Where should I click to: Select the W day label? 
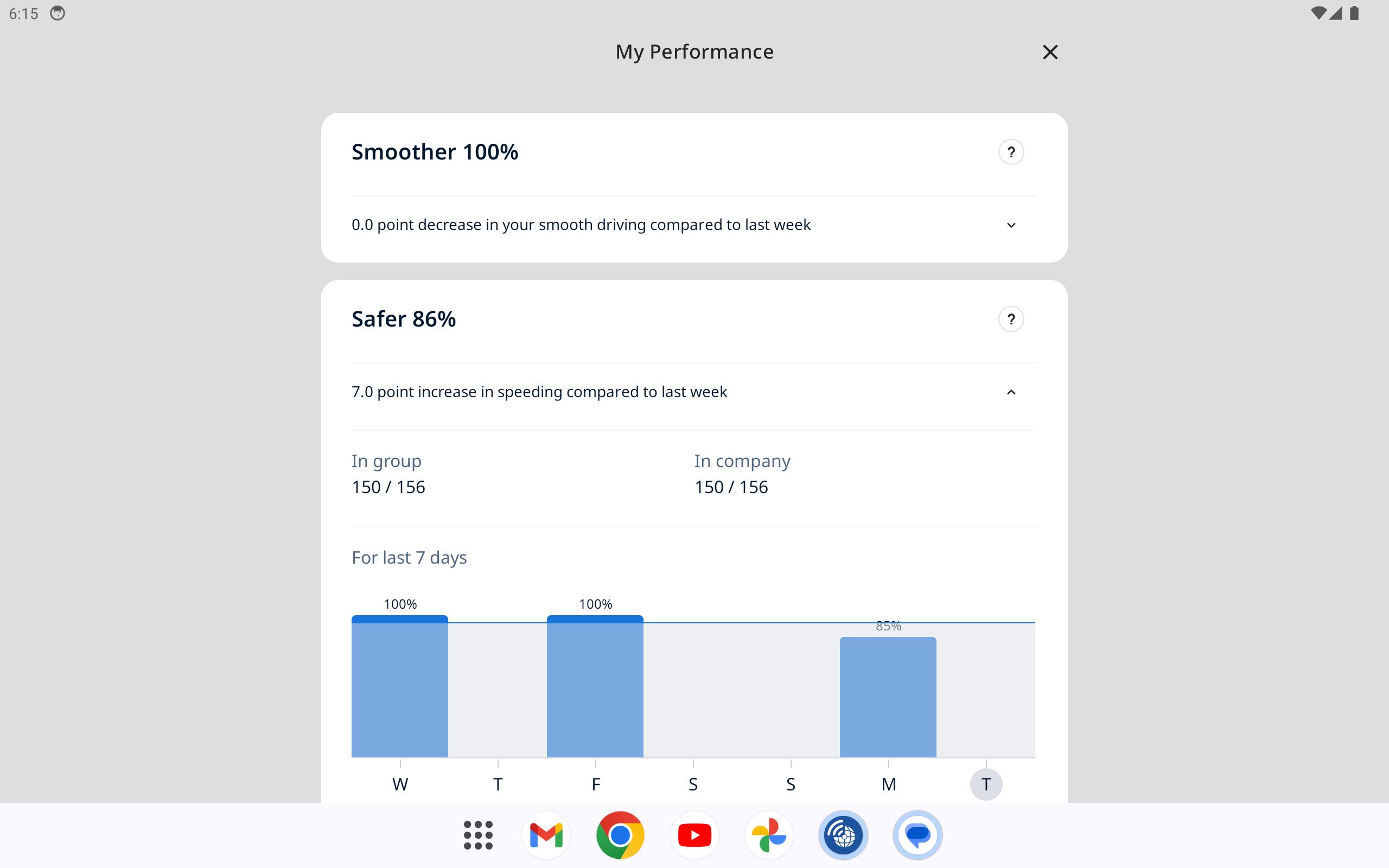400,784
